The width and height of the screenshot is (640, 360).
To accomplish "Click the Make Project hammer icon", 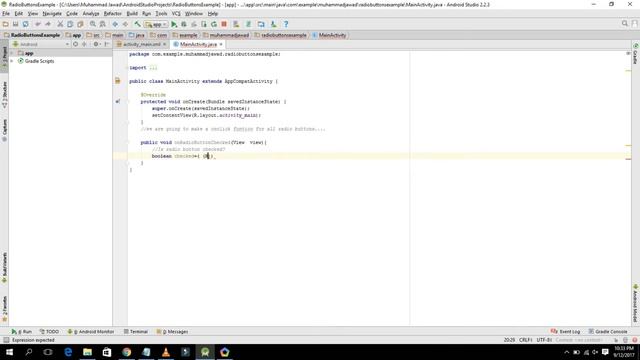I will click(138, 24).
